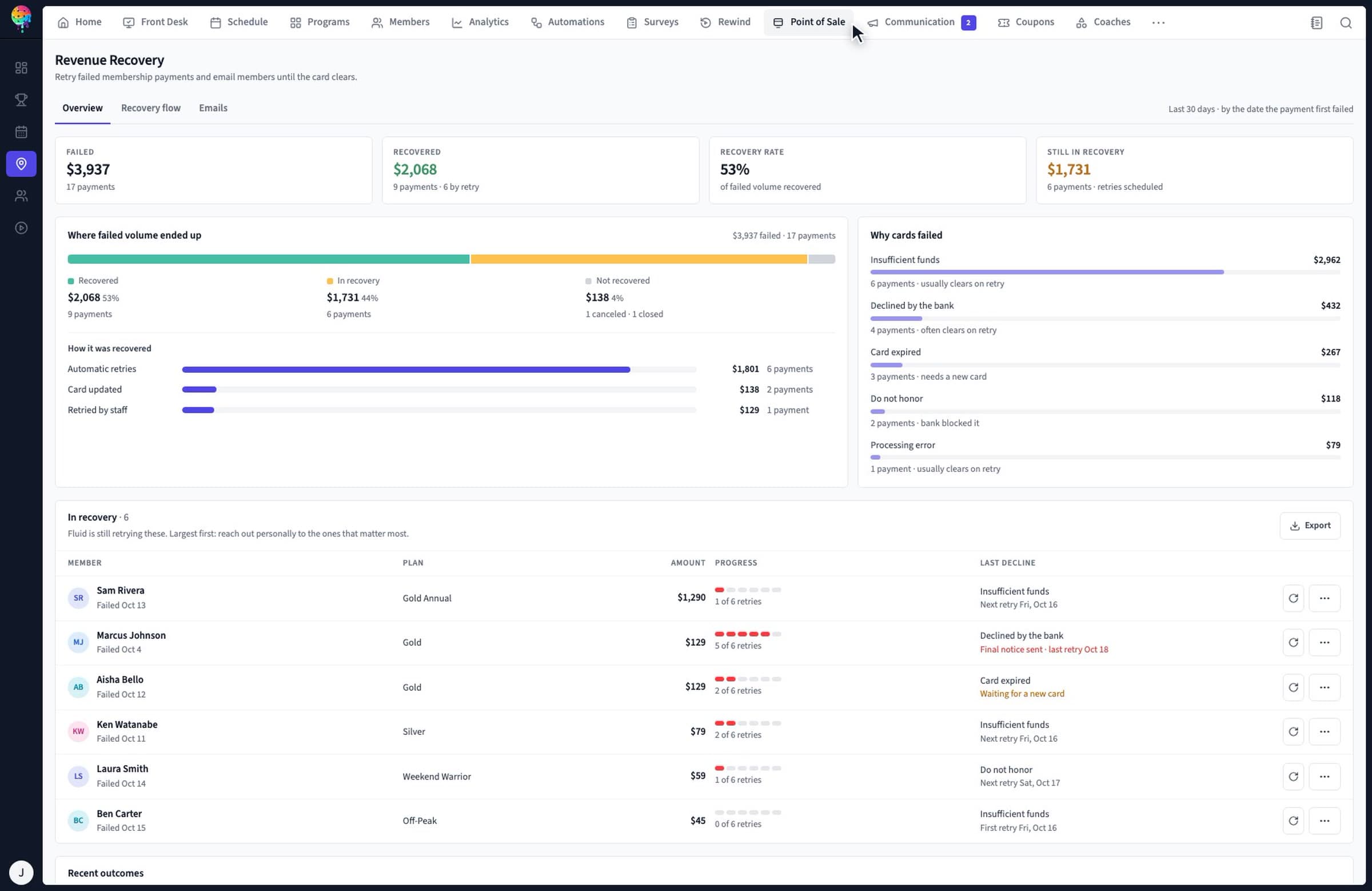Viewport: 1372px width, 891px height.
Task: Click the SR avatar for Sam Rivera
Action: click(78, 598)
